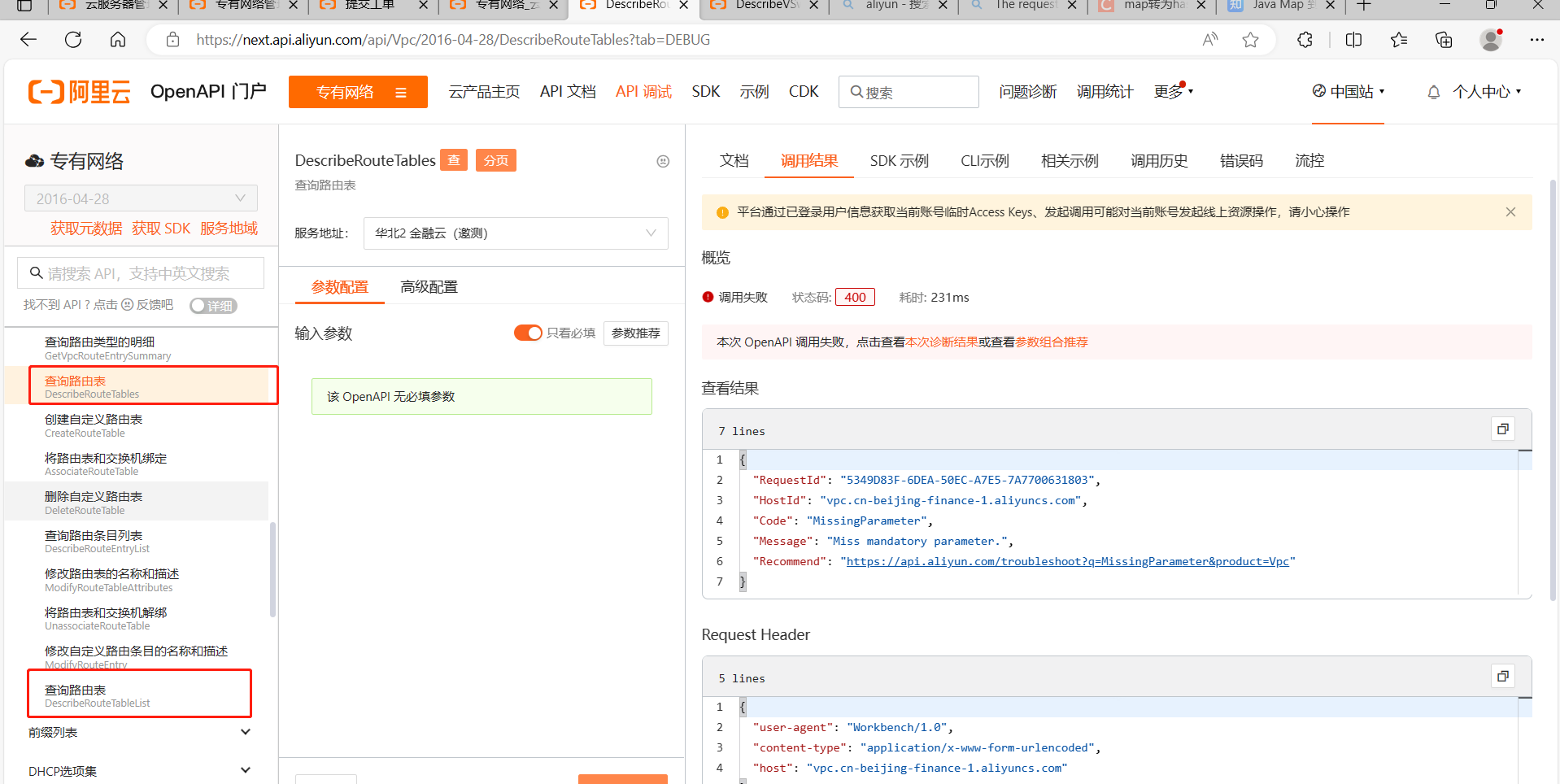Copy the Request Header JSON
Screen dimensions: 1560x784
coord(1503,676)
